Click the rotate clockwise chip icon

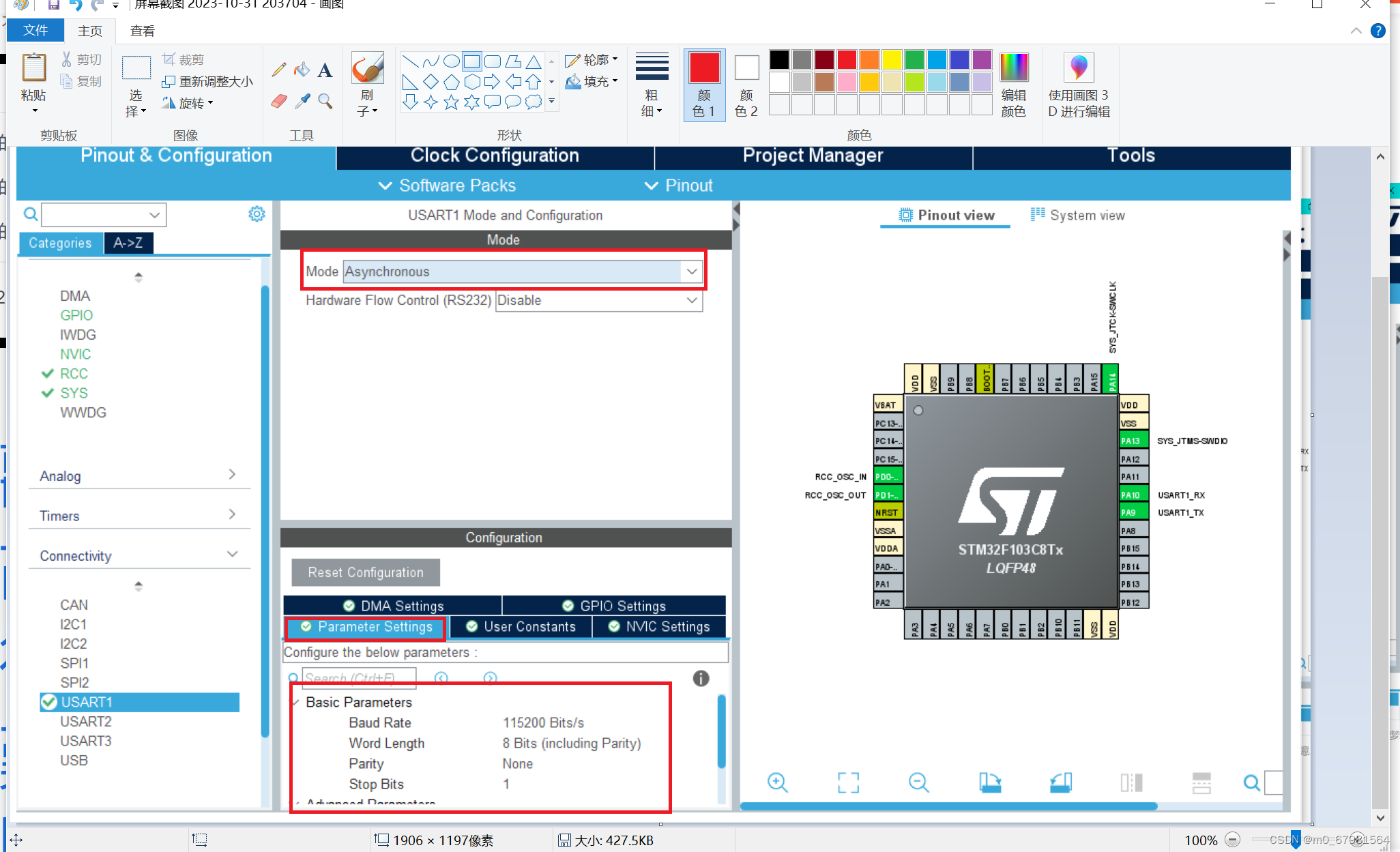(x=990, y=782)
